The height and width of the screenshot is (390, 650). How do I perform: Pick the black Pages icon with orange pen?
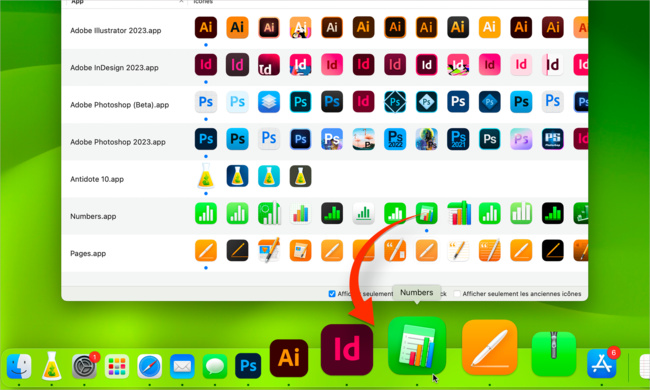[553, 250]
